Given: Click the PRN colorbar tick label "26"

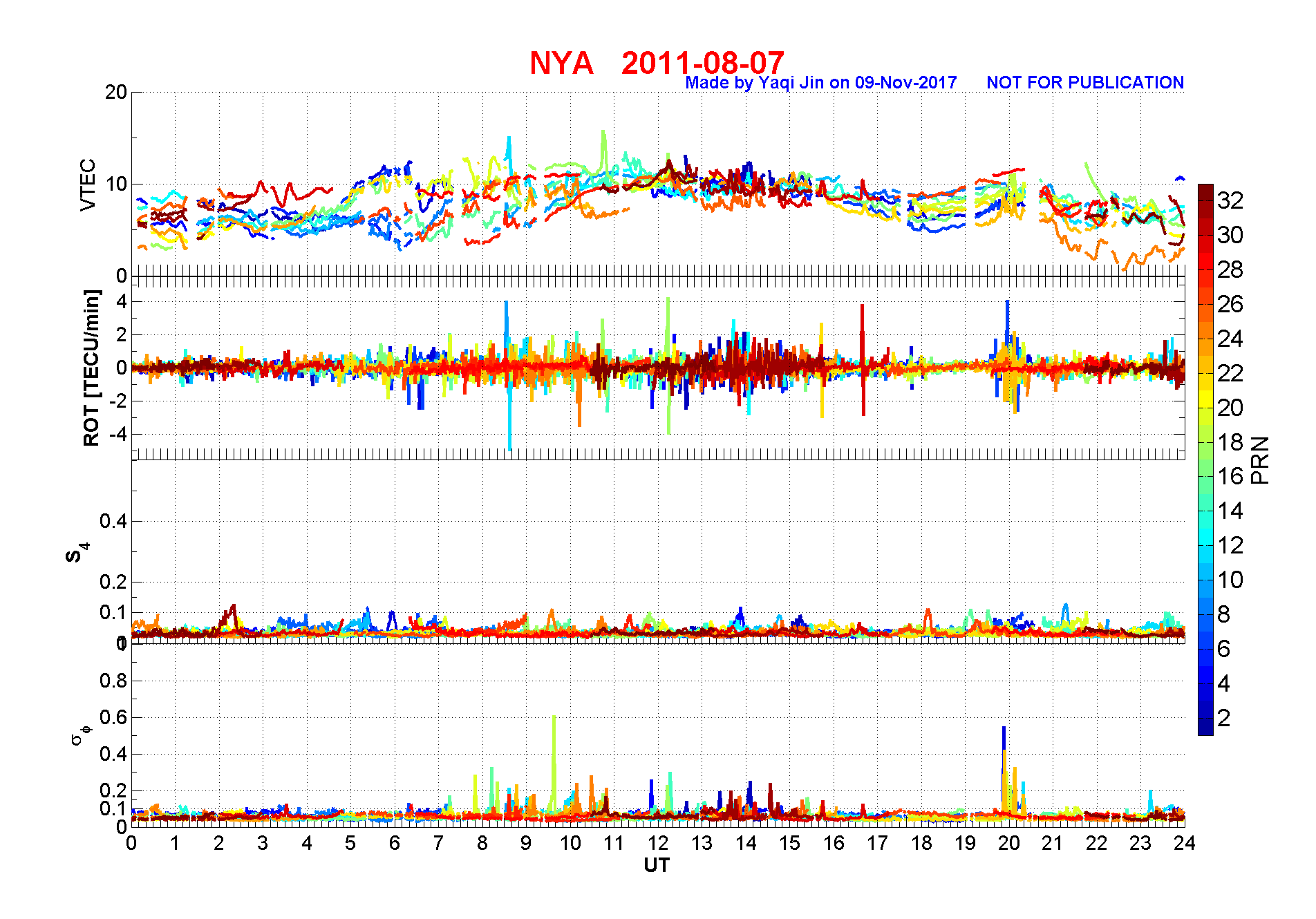Looking at the screenshot, I should (1230, 305).
